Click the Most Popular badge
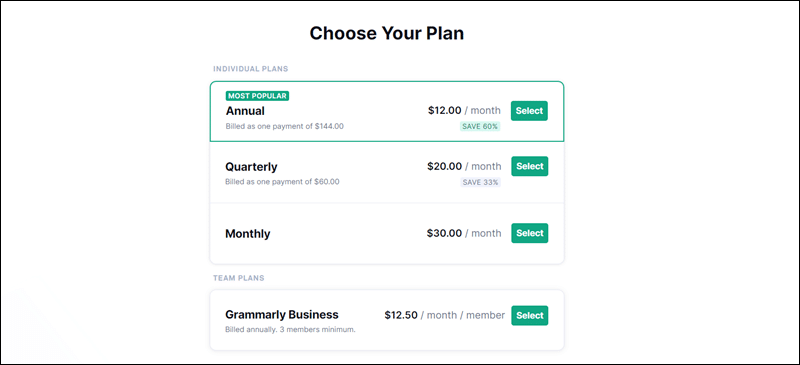 (257, 96)
